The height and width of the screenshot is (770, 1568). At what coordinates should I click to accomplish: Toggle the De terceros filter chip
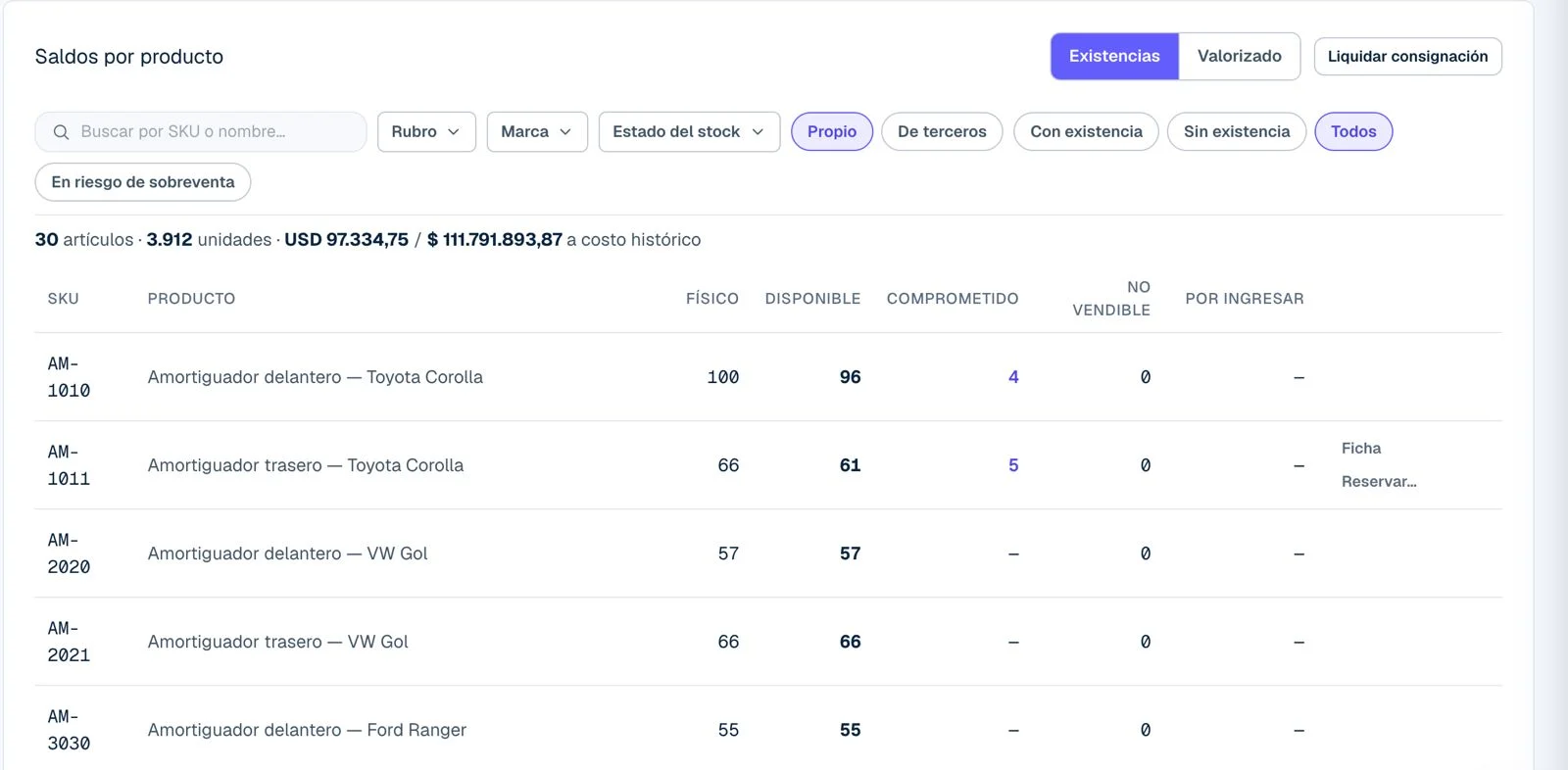point(942,131)
